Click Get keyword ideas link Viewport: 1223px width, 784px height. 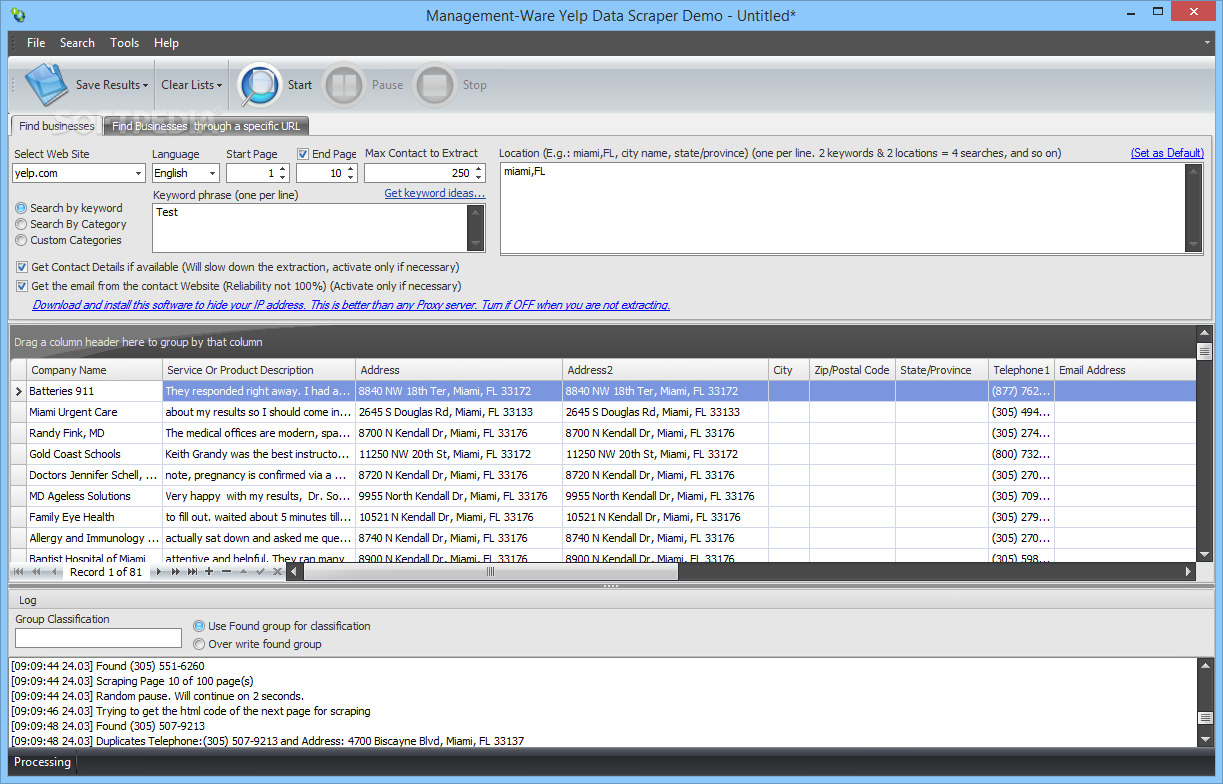pos(435,193)
